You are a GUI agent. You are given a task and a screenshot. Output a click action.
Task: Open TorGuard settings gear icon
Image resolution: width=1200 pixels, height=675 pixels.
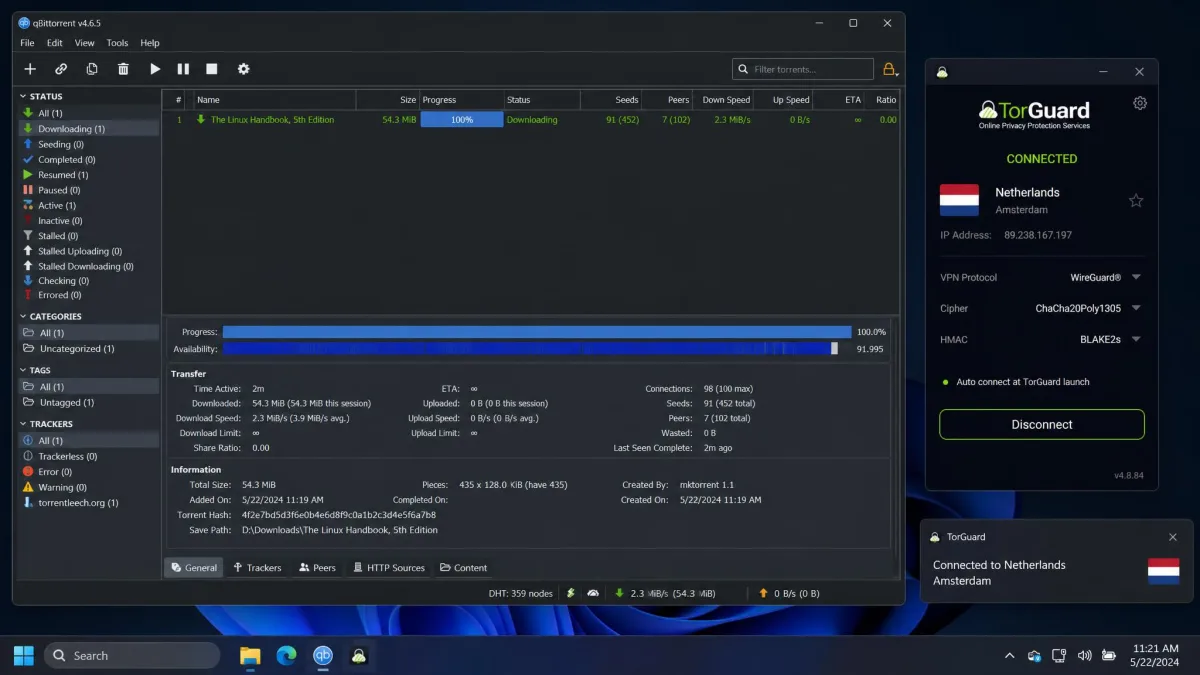(x=1140, y=103)
